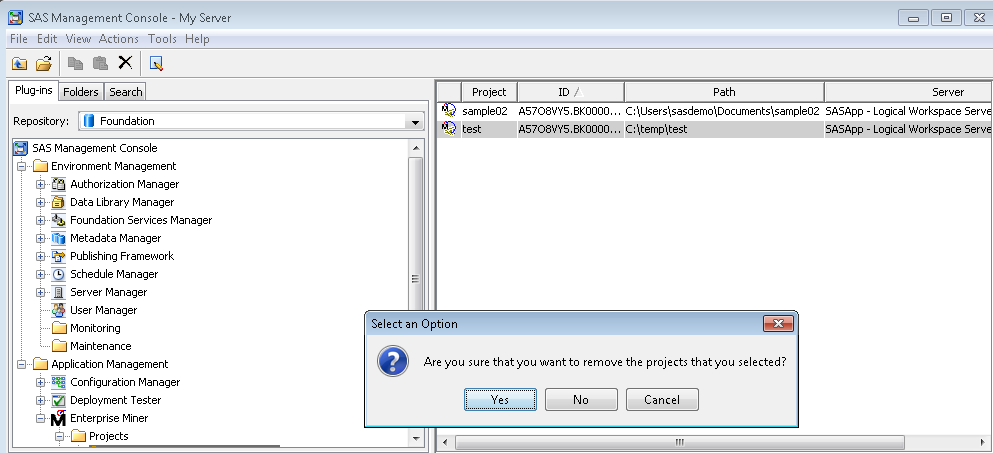Click the properties toolbar icon
Viewport: 993px width, 453px height.
point(156,63)
